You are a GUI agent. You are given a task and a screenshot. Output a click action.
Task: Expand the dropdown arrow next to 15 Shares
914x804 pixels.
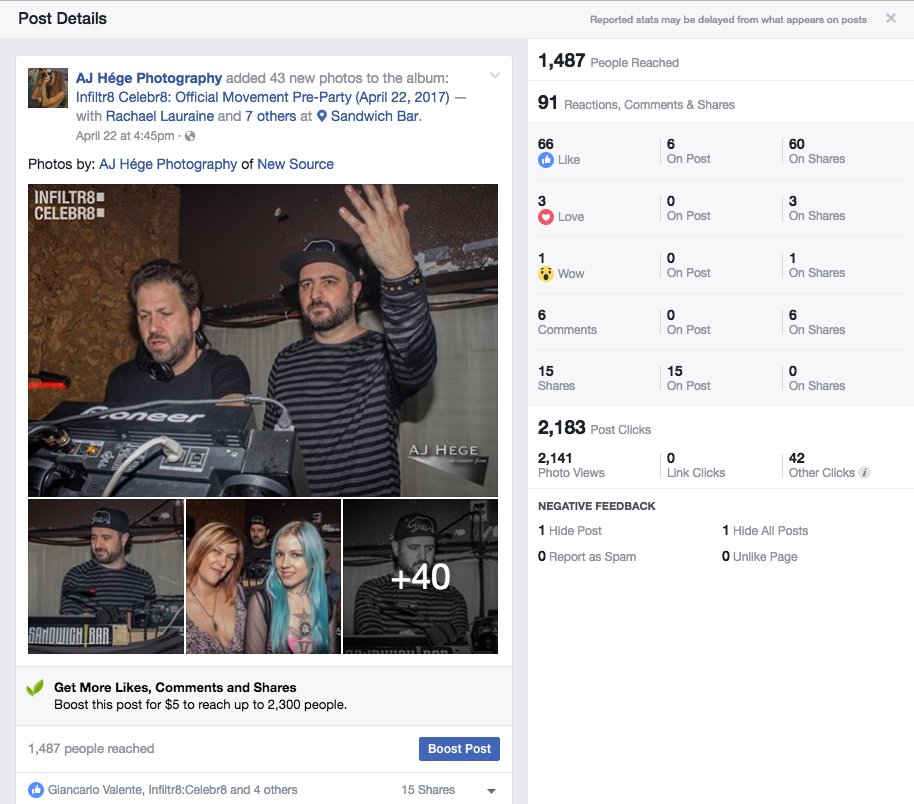point(491,791)
